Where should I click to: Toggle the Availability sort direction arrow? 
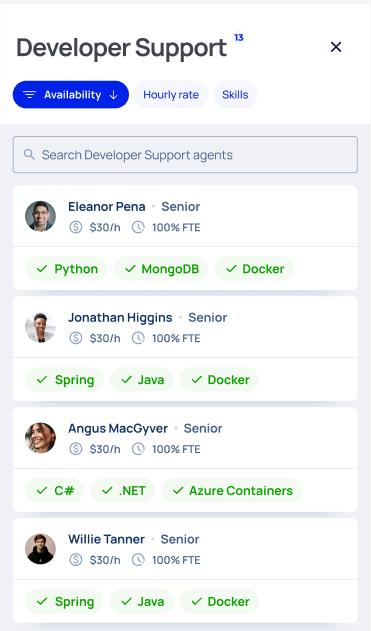(113, 95)
